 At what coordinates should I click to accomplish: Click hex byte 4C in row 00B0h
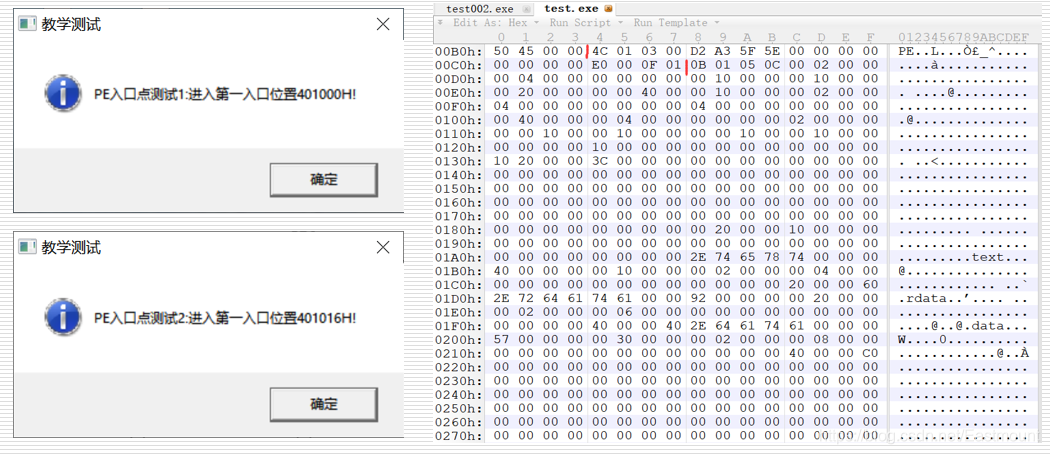[599, 52]
